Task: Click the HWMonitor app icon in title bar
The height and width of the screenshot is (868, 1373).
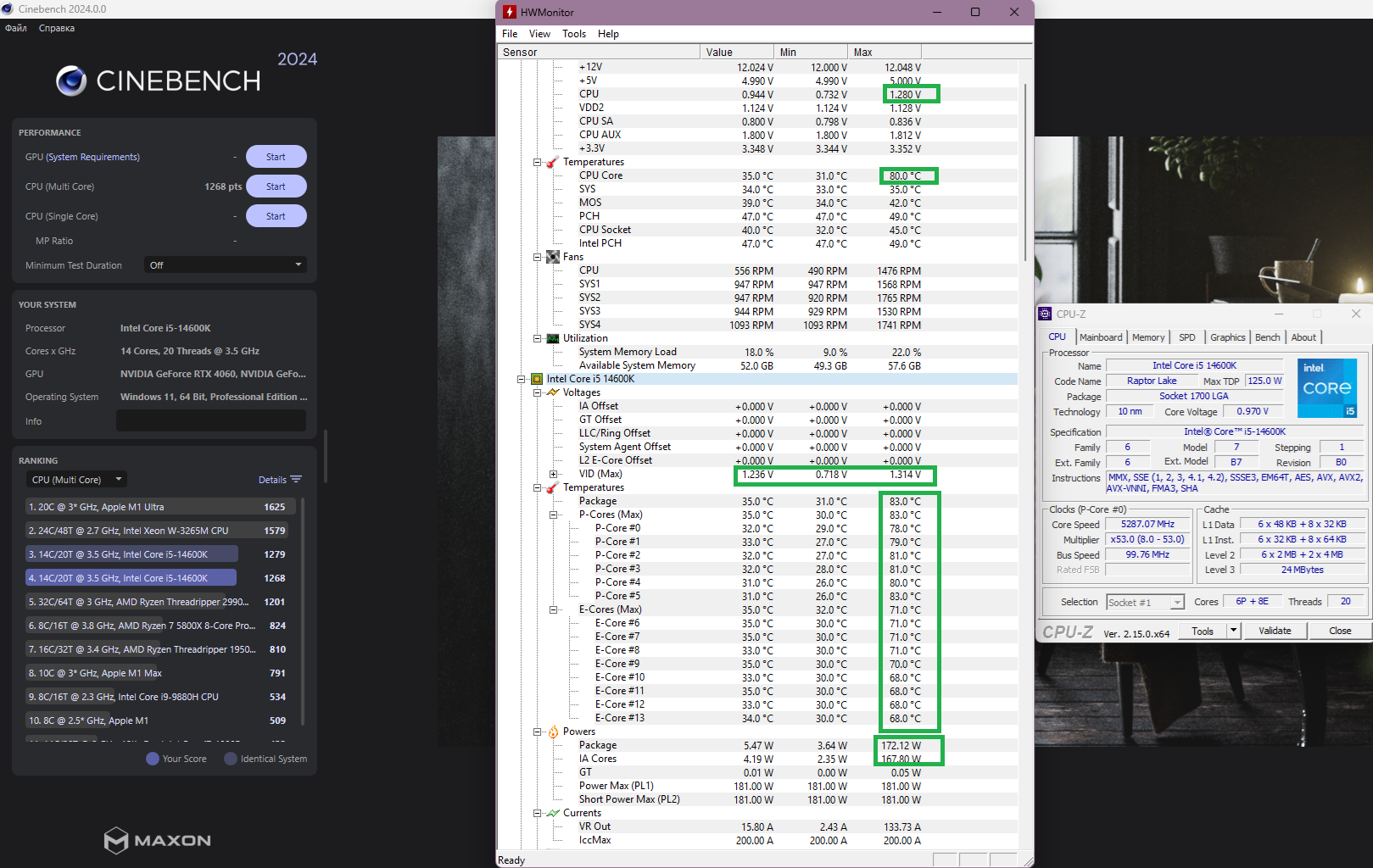Action: (510, 12)
